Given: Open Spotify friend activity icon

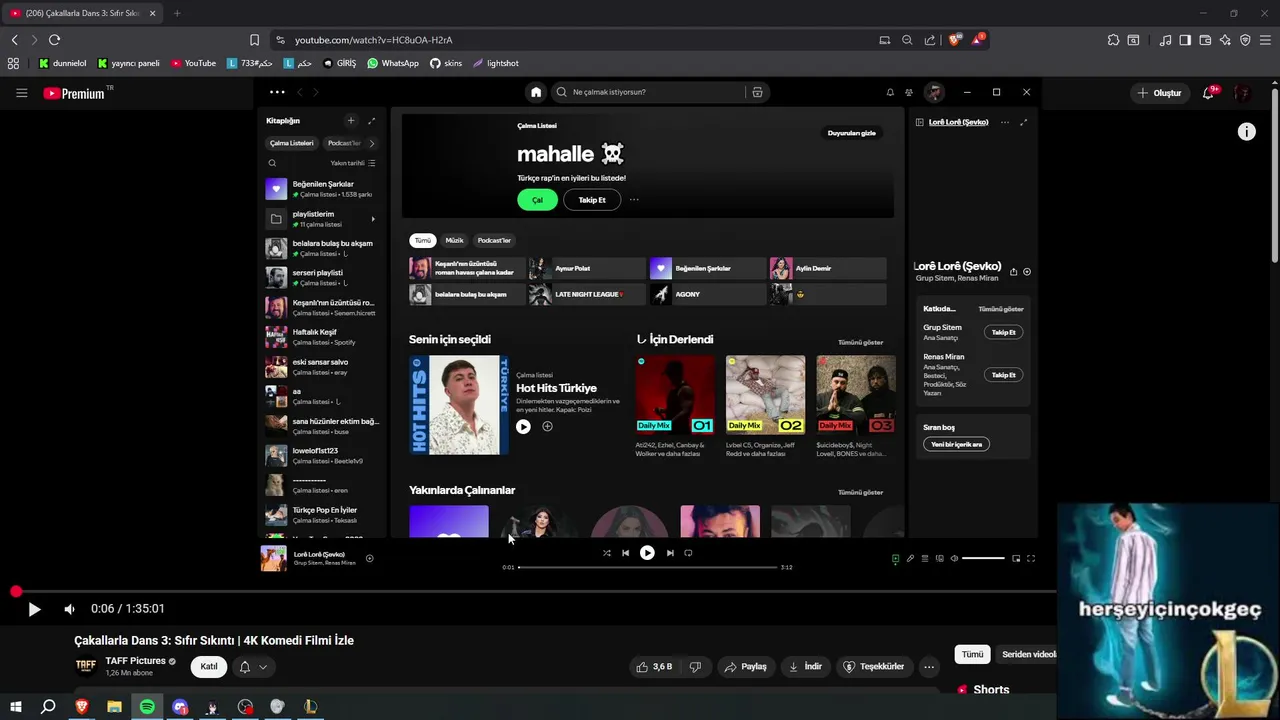Looking at the screenshot, I should (909, 92).
